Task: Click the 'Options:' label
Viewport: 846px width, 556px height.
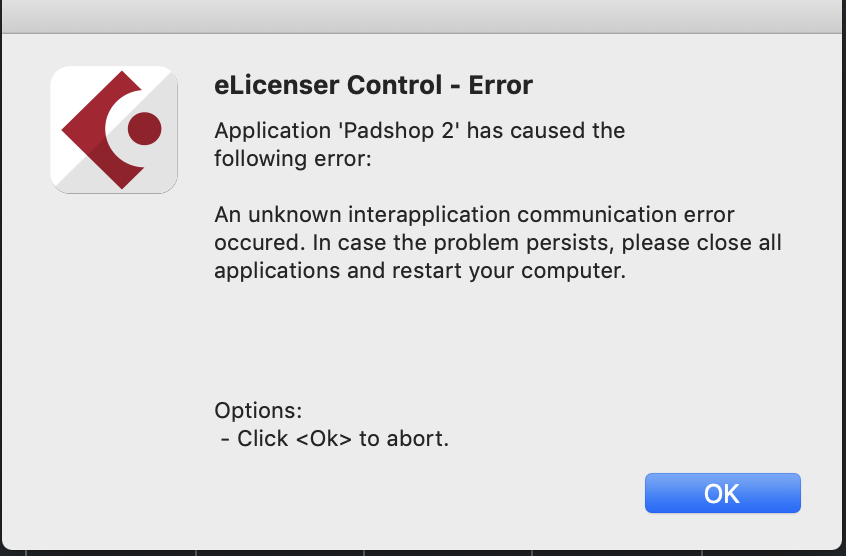Action: click(258, 411)
